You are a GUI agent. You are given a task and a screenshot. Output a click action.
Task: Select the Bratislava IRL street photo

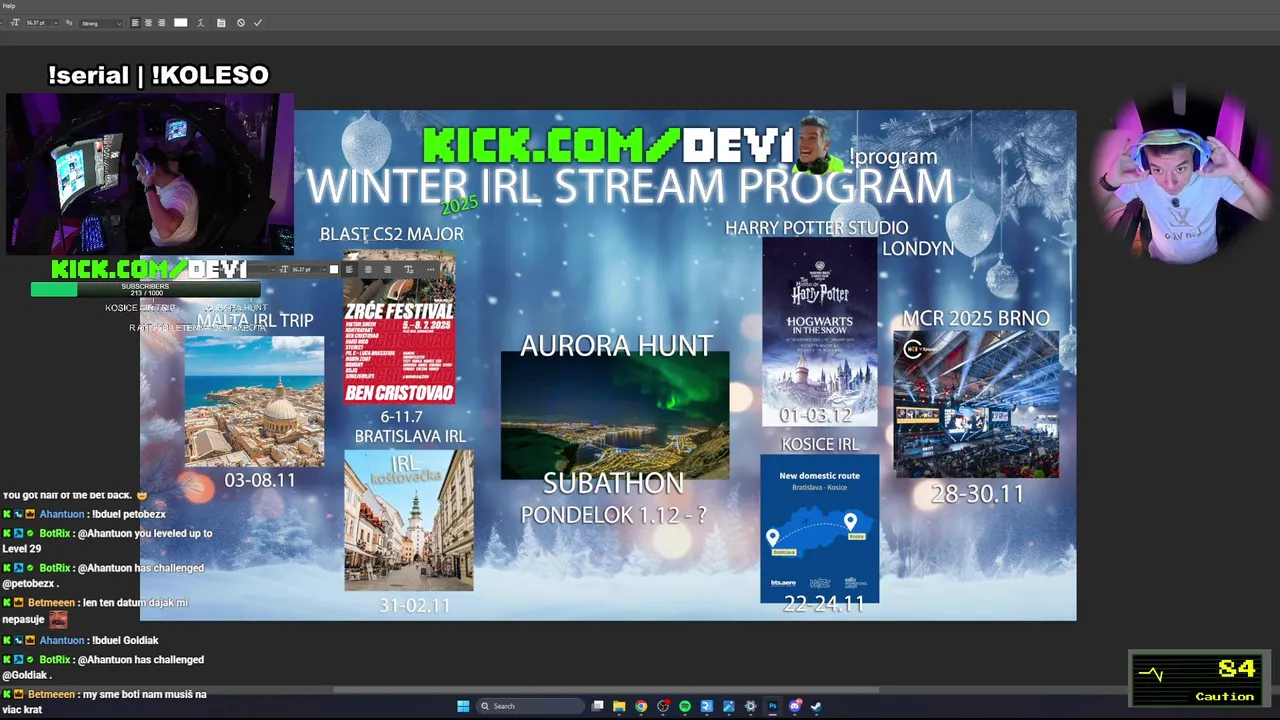point(409,520)
